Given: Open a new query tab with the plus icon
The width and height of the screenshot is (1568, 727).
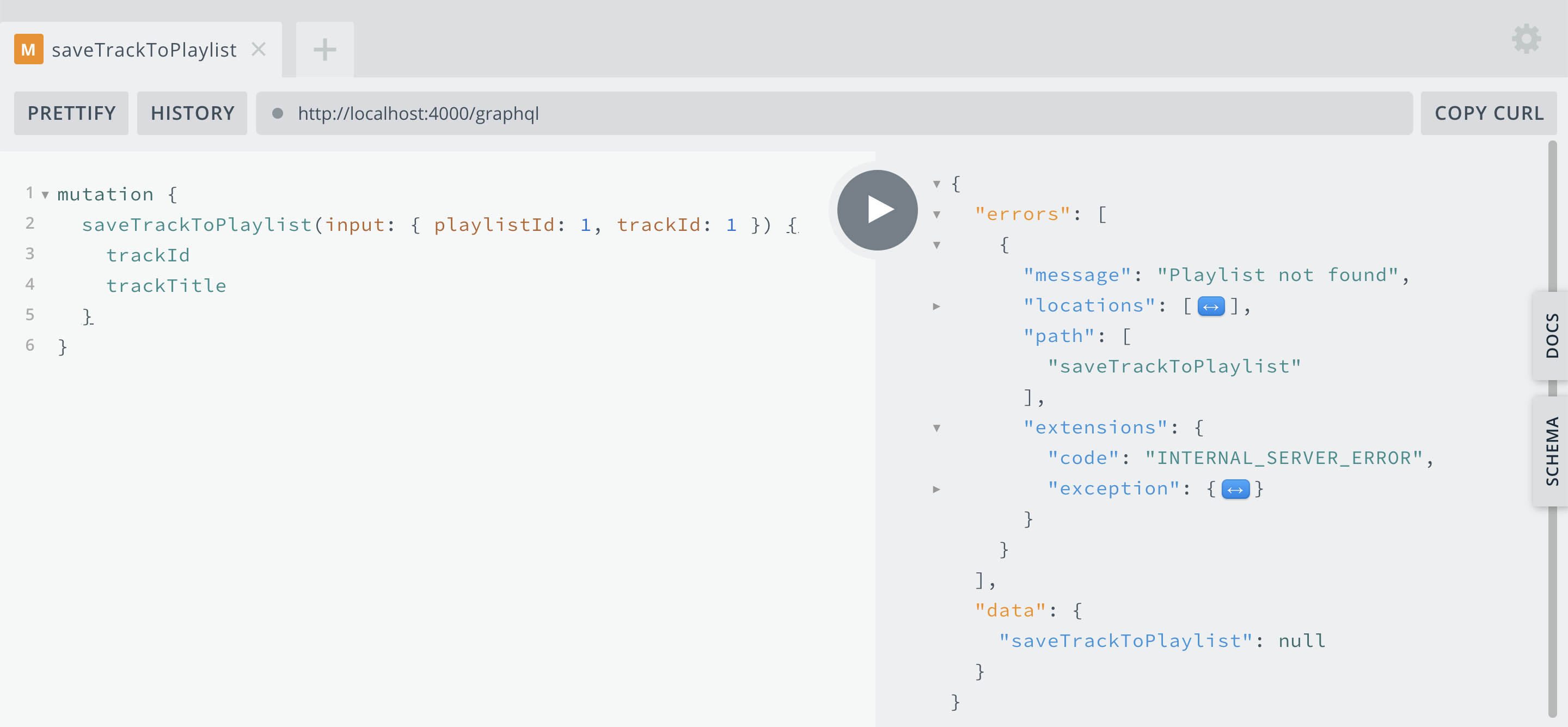Looking at the screenshot, I should click(324, 50).
